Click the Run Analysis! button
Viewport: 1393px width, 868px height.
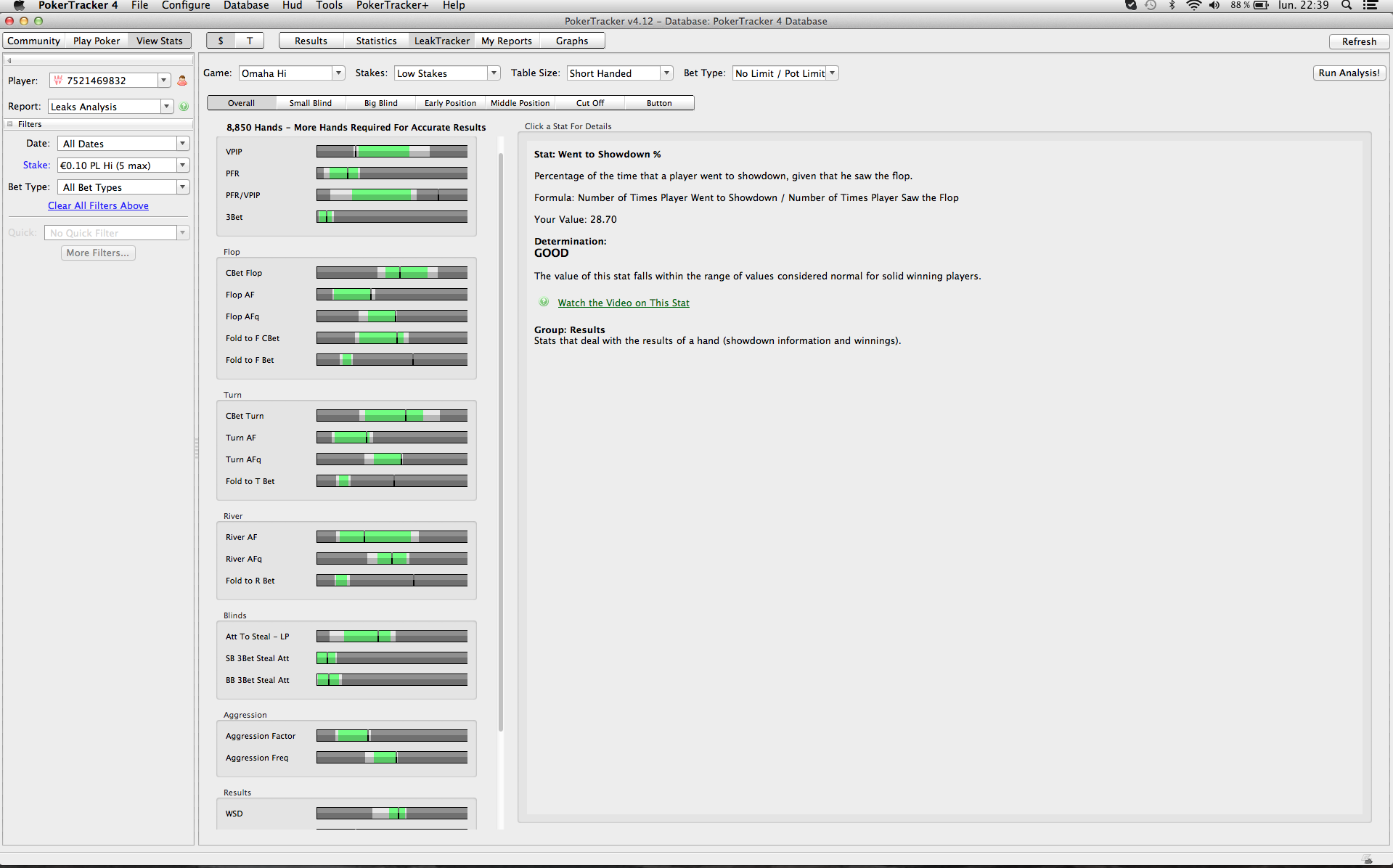coord(1349,73)
